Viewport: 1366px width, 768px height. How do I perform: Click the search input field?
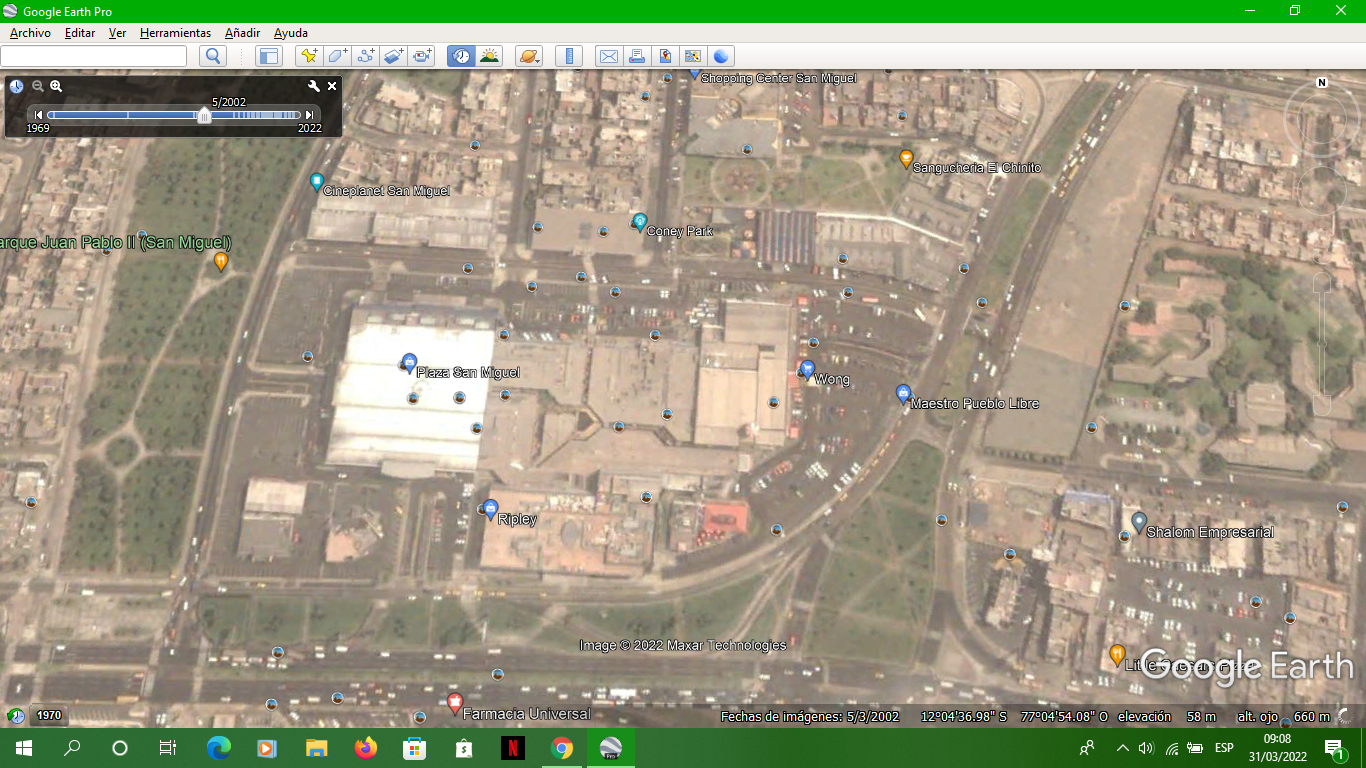pos(93,56)
